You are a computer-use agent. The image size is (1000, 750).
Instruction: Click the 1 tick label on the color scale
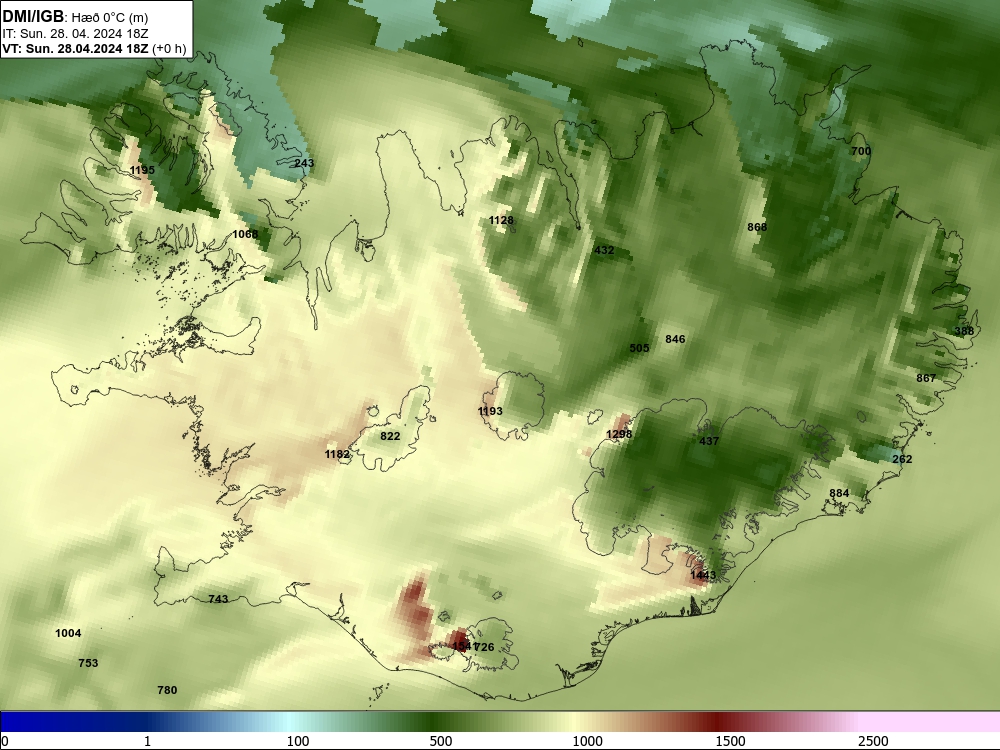point(147,741)
